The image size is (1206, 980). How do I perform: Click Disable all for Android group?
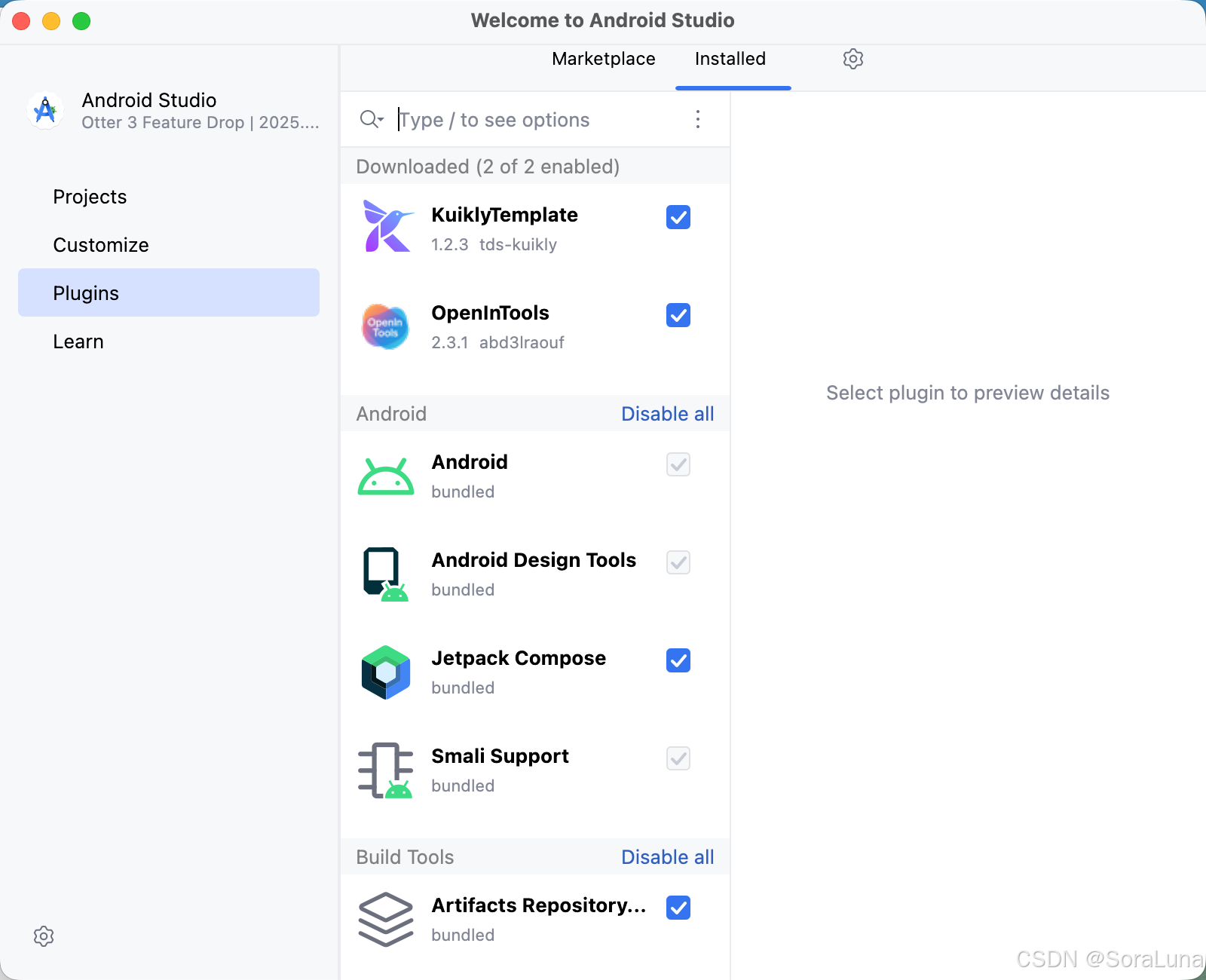pyautogui.click(x=667, y=414)
